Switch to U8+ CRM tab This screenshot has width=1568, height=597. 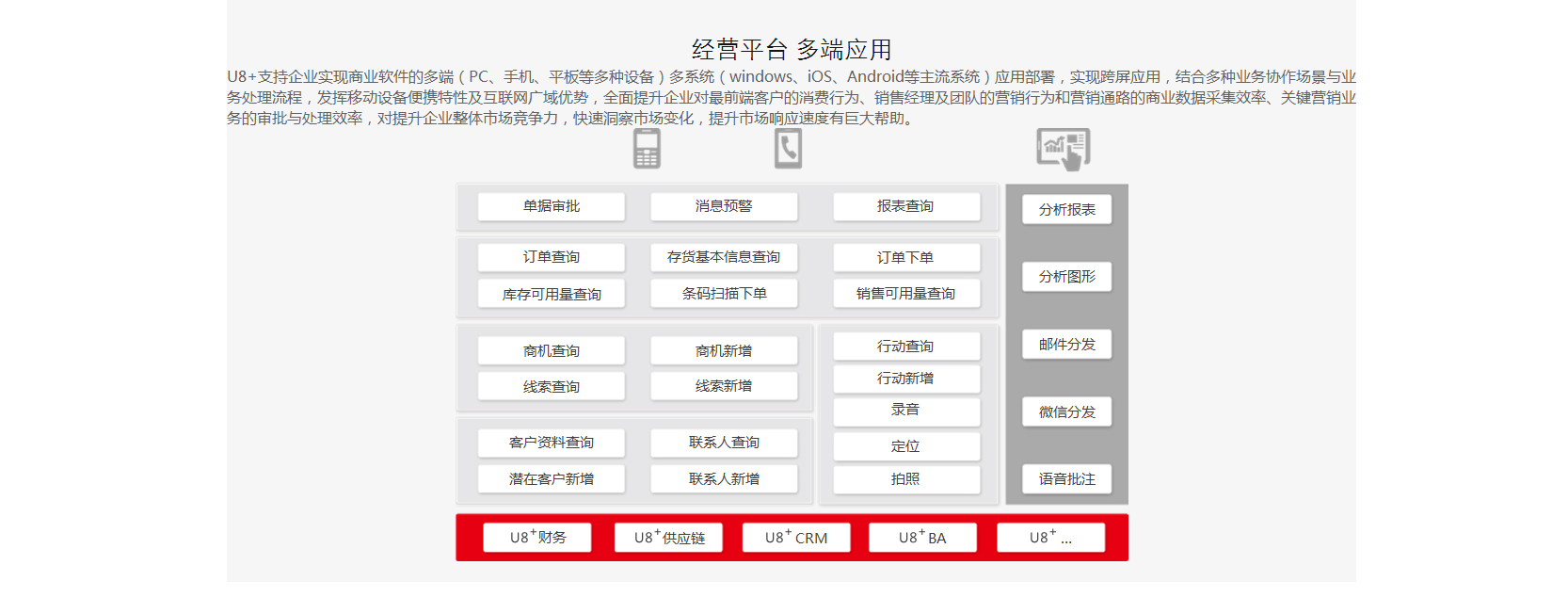(x=796, y=538)
